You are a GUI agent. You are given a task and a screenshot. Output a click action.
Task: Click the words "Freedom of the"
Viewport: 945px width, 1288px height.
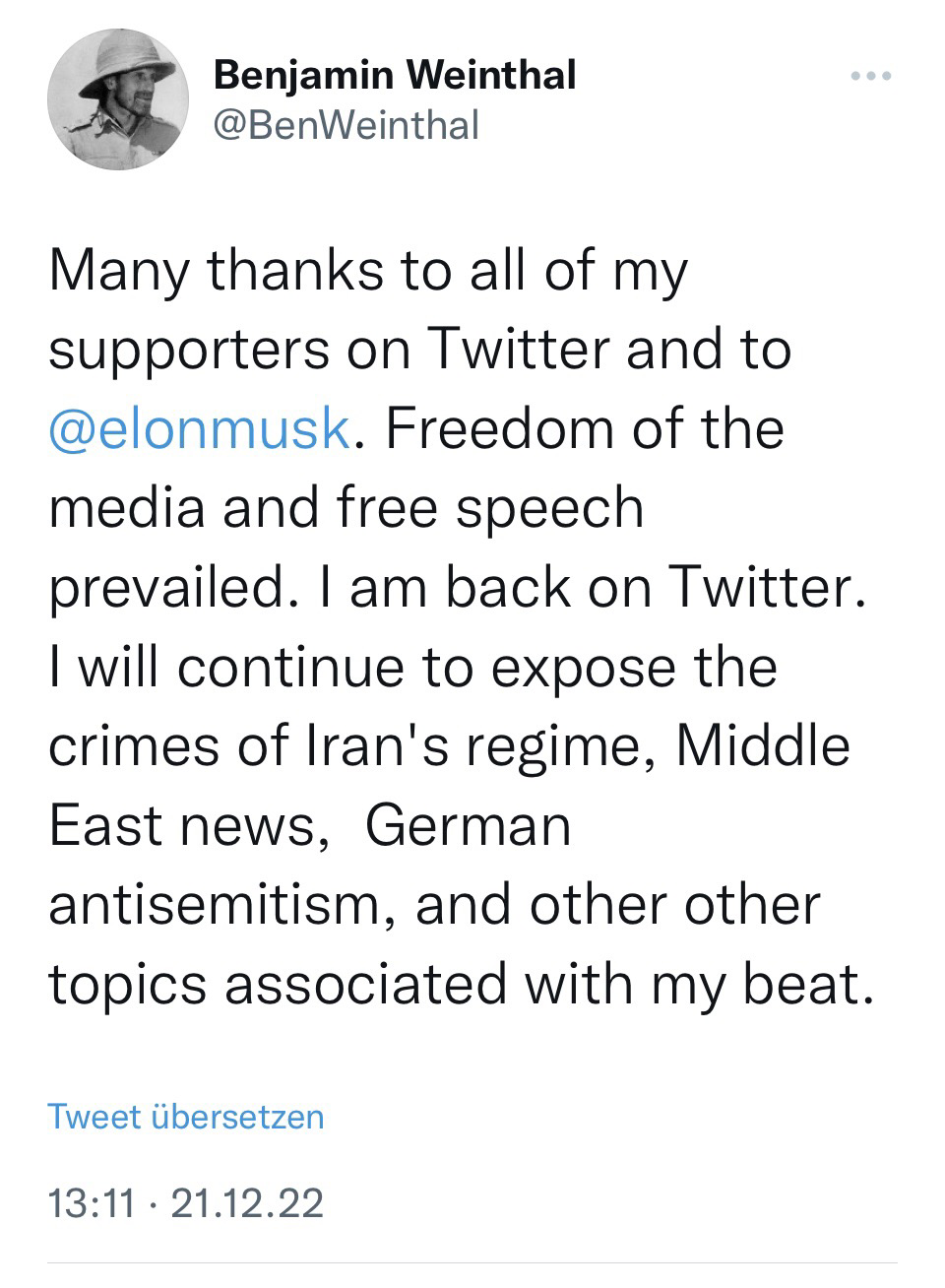click(585, 428)
